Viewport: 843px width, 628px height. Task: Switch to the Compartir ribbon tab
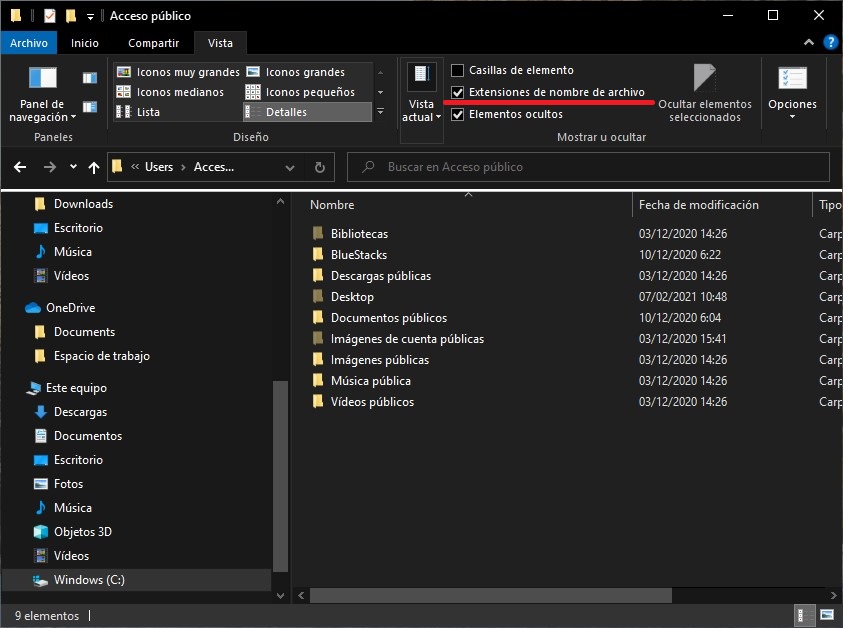(153, 43)
